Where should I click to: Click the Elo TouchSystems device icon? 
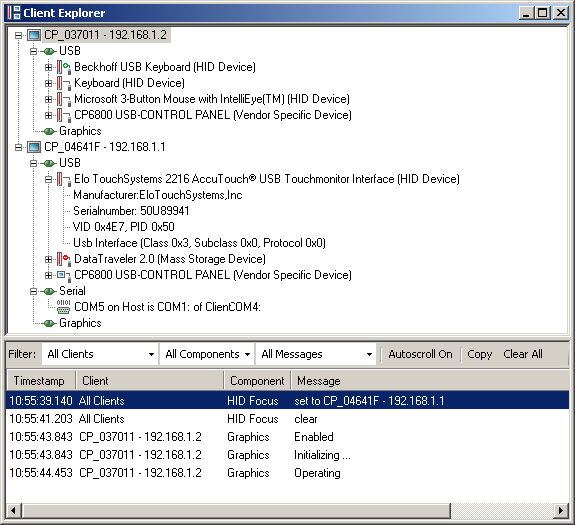click(x=64, y=179)
